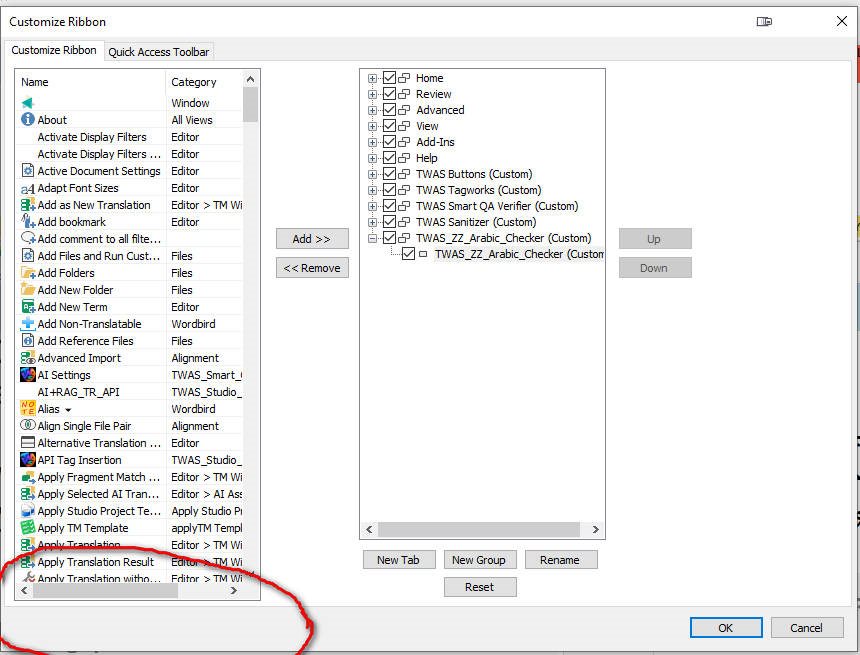Disable the Add-Ins tab checkbox
The width and height of the screenshot is (860, 655).
coord(390,142)
